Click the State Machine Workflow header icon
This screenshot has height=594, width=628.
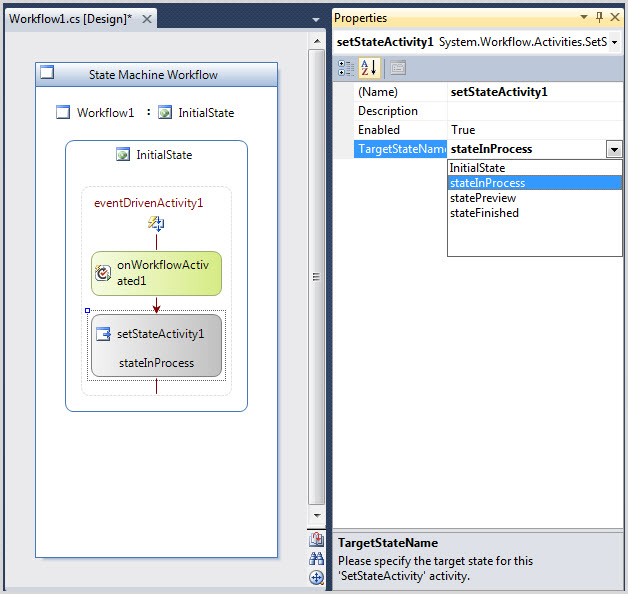(x=47, y=72)
